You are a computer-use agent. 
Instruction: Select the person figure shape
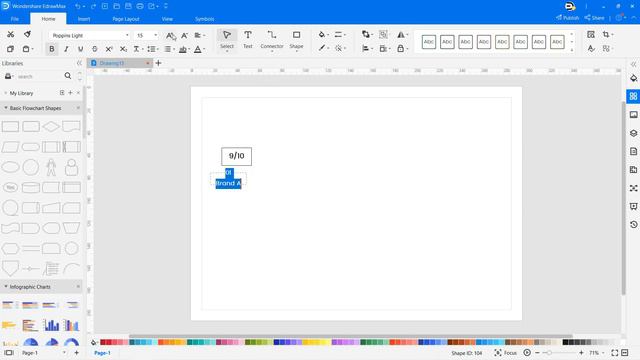pos(51,167)
